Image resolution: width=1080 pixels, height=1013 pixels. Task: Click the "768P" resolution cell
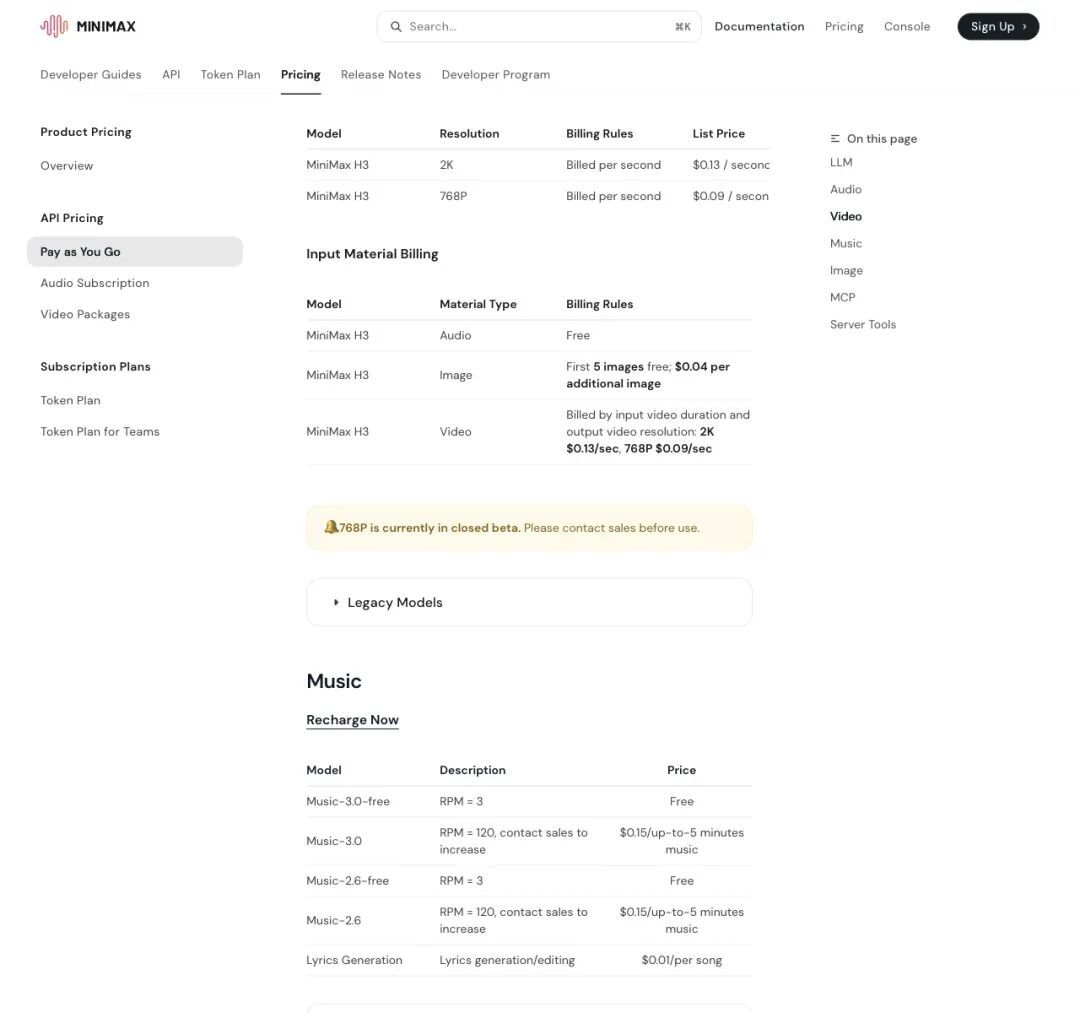point(453,196)
